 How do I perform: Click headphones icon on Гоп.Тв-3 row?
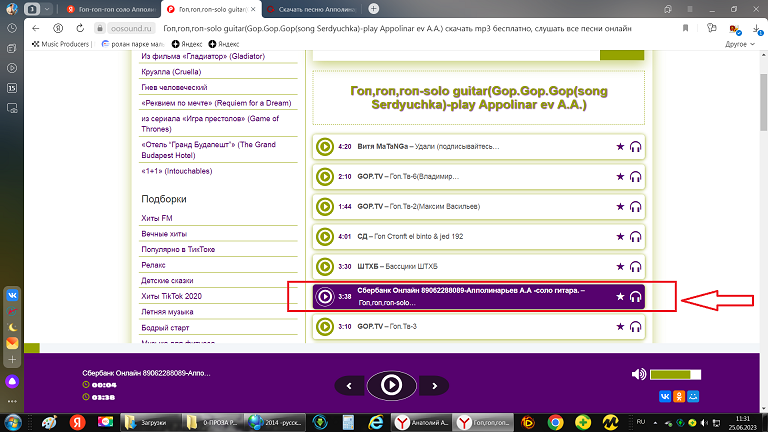pos(635,326)
